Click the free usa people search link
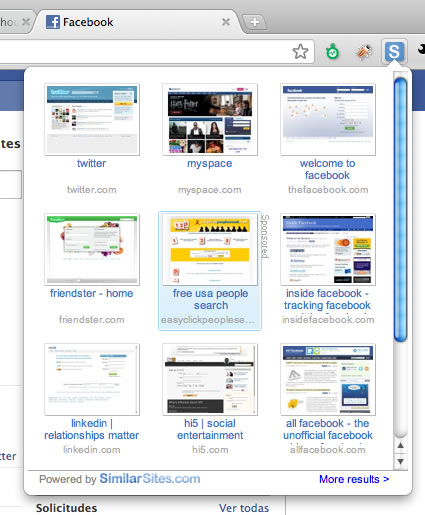The height and width of the screenshot is (515, 425). [x=210, y=299]
